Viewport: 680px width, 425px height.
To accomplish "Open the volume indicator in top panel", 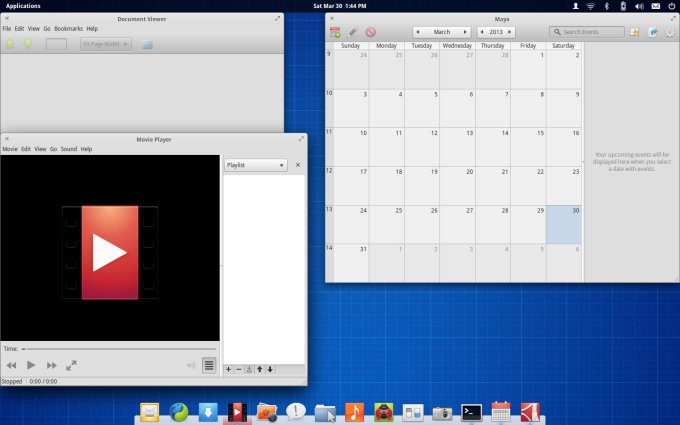I will (x=639, y=6).
